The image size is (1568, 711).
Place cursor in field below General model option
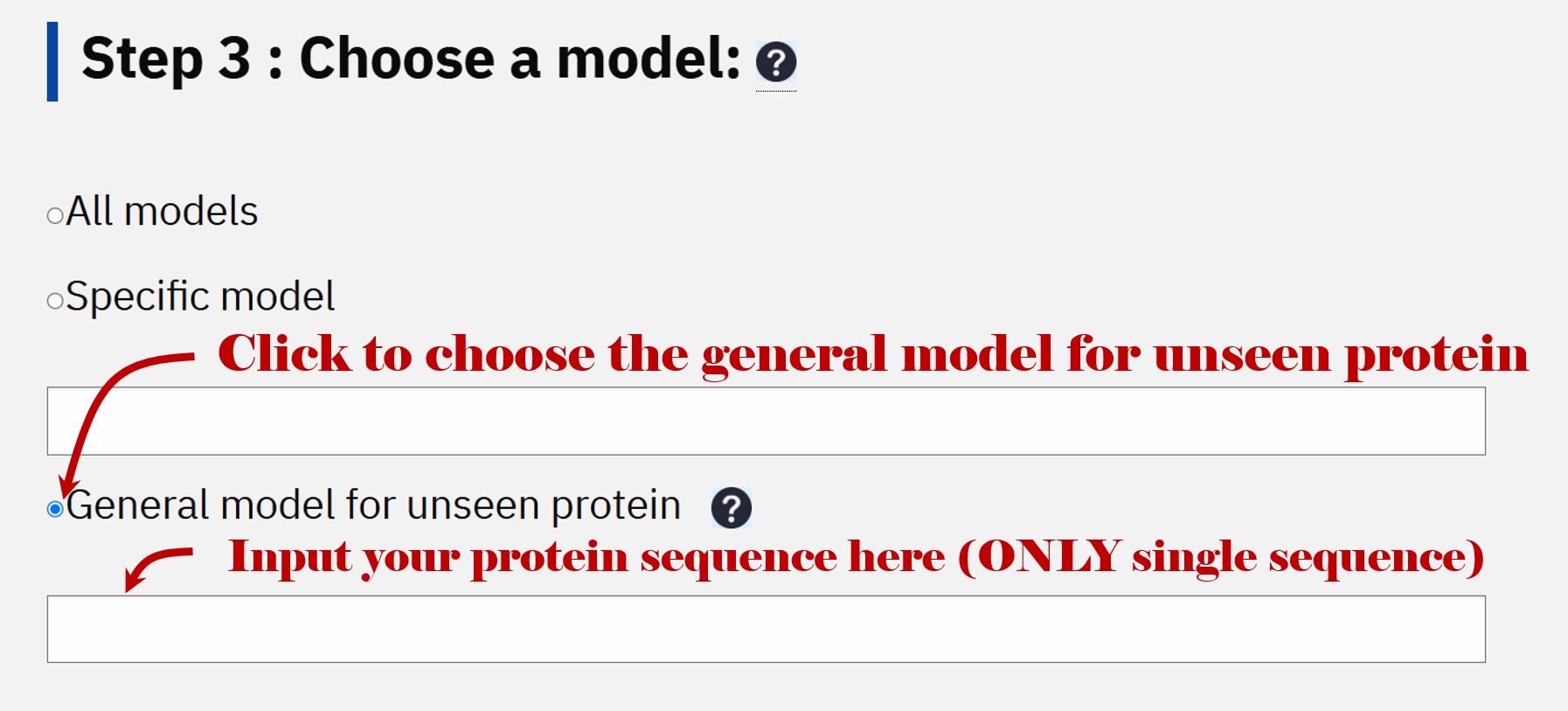[766, 629]
